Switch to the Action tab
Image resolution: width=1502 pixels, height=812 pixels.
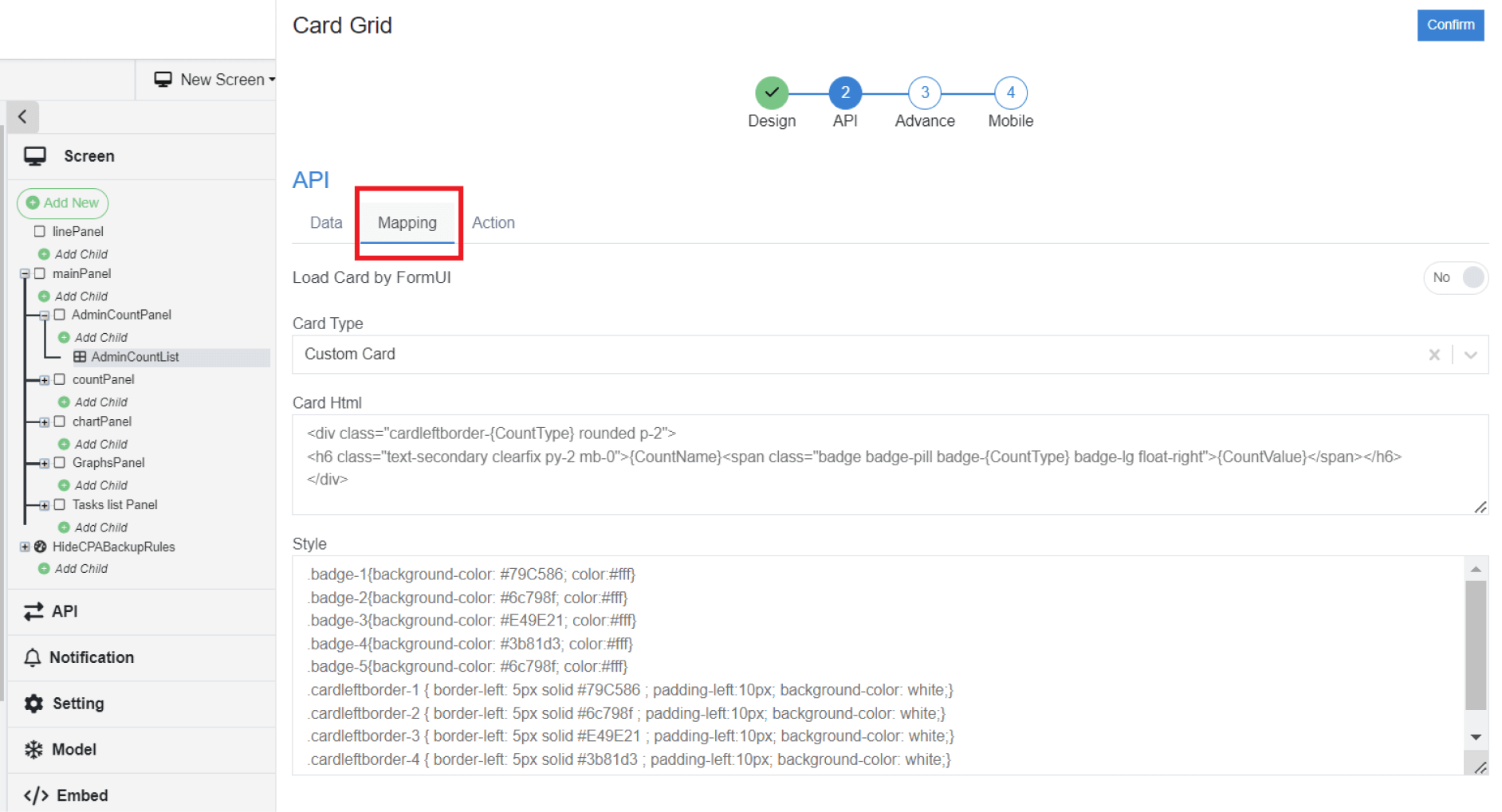[x=493, y=223]
